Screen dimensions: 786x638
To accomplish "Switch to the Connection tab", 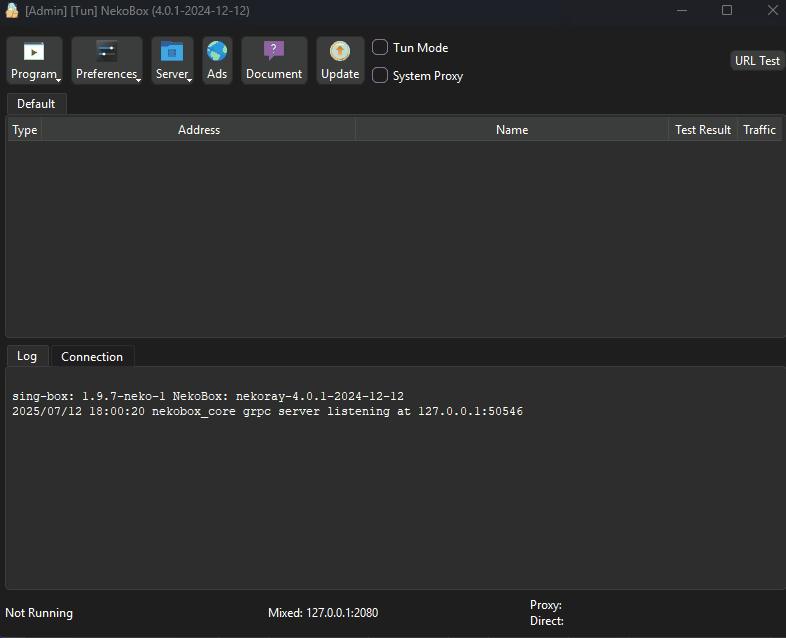I will pyautogui.click(x=92, y=357).
